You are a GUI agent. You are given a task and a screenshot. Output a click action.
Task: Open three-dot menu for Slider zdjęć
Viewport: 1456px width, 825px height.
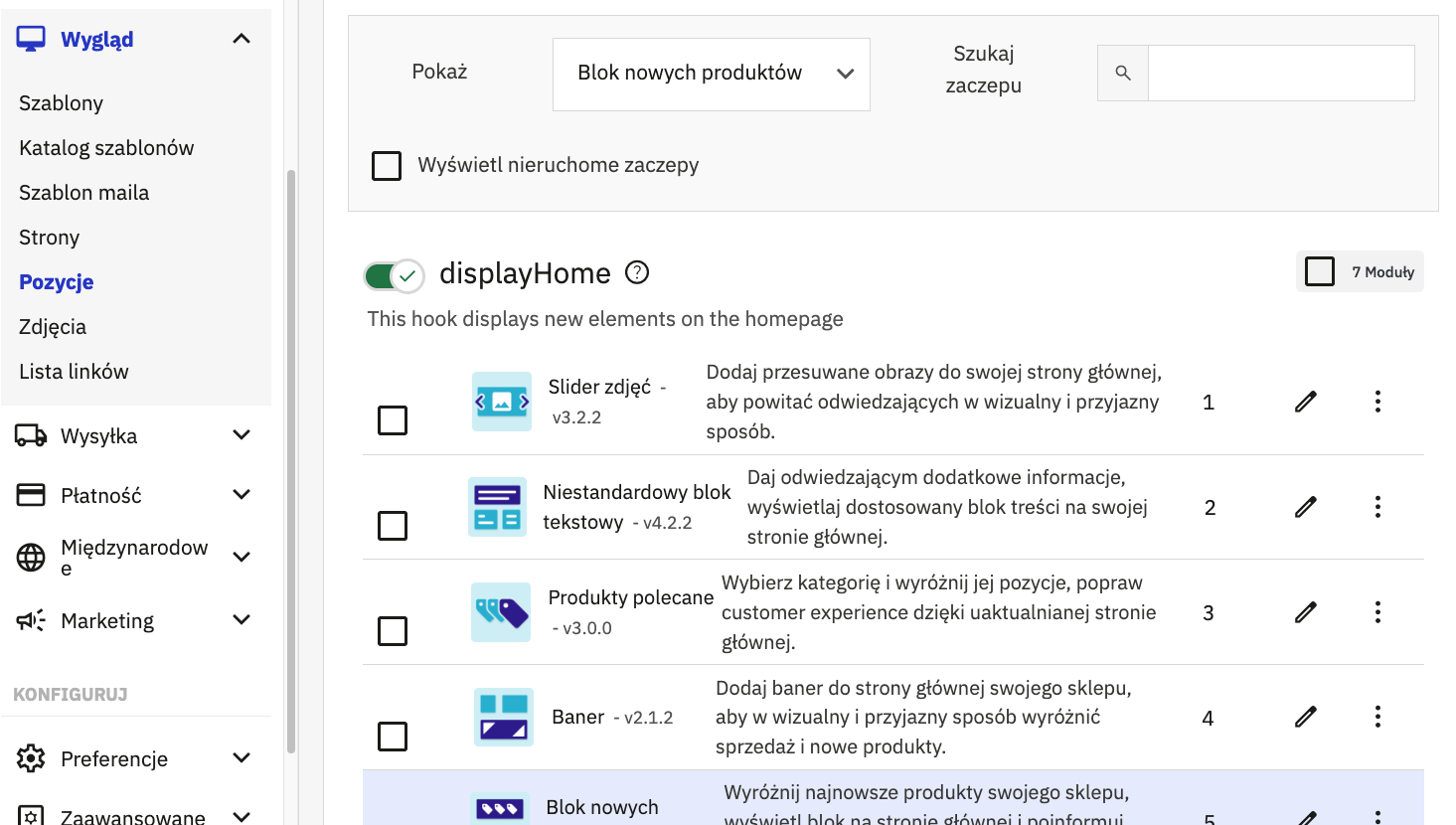[x=1377, y=402]
